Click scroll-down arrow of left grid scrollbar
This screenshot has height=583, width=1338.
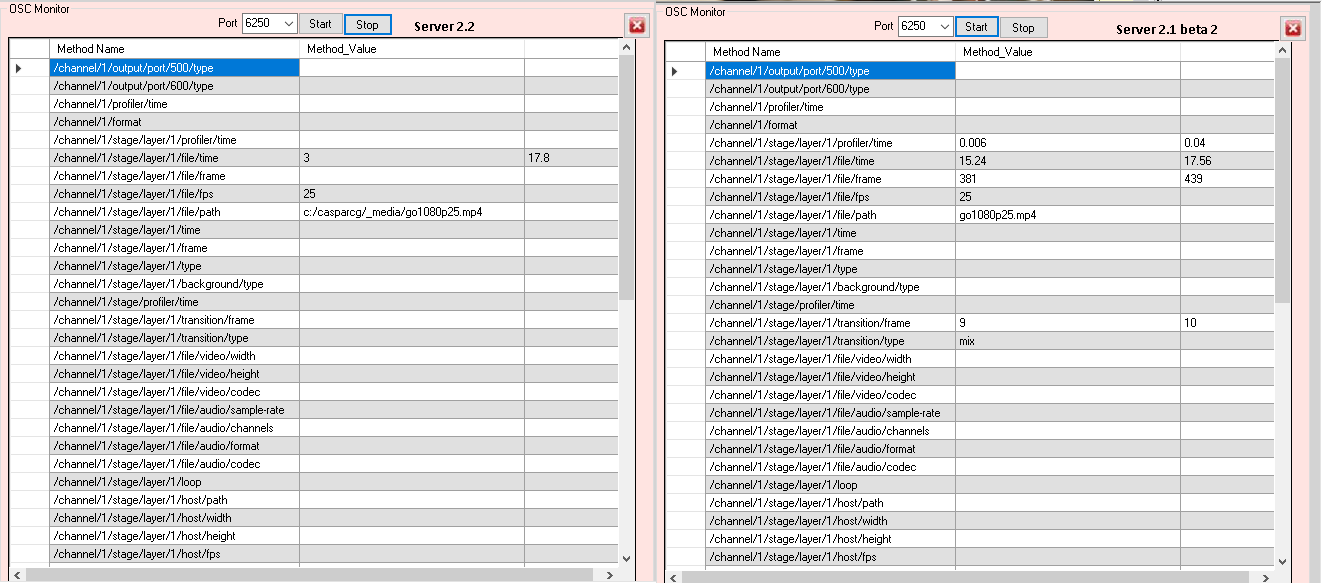pyautogui.click(x=626, y=560)
